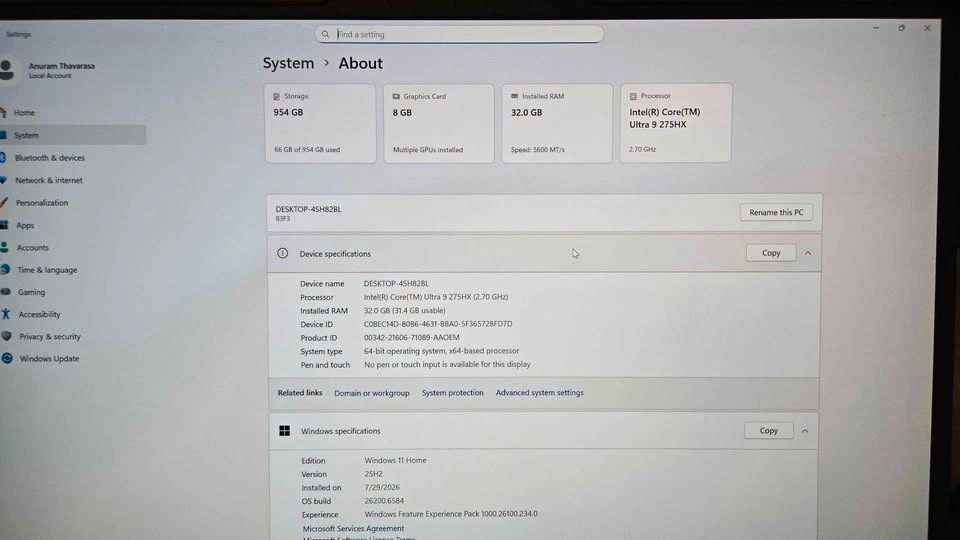The height and width of the screenshot is (540, 960).
Task: Click the Windows logo beside Windows specifications
Action: tap(285, 430)
